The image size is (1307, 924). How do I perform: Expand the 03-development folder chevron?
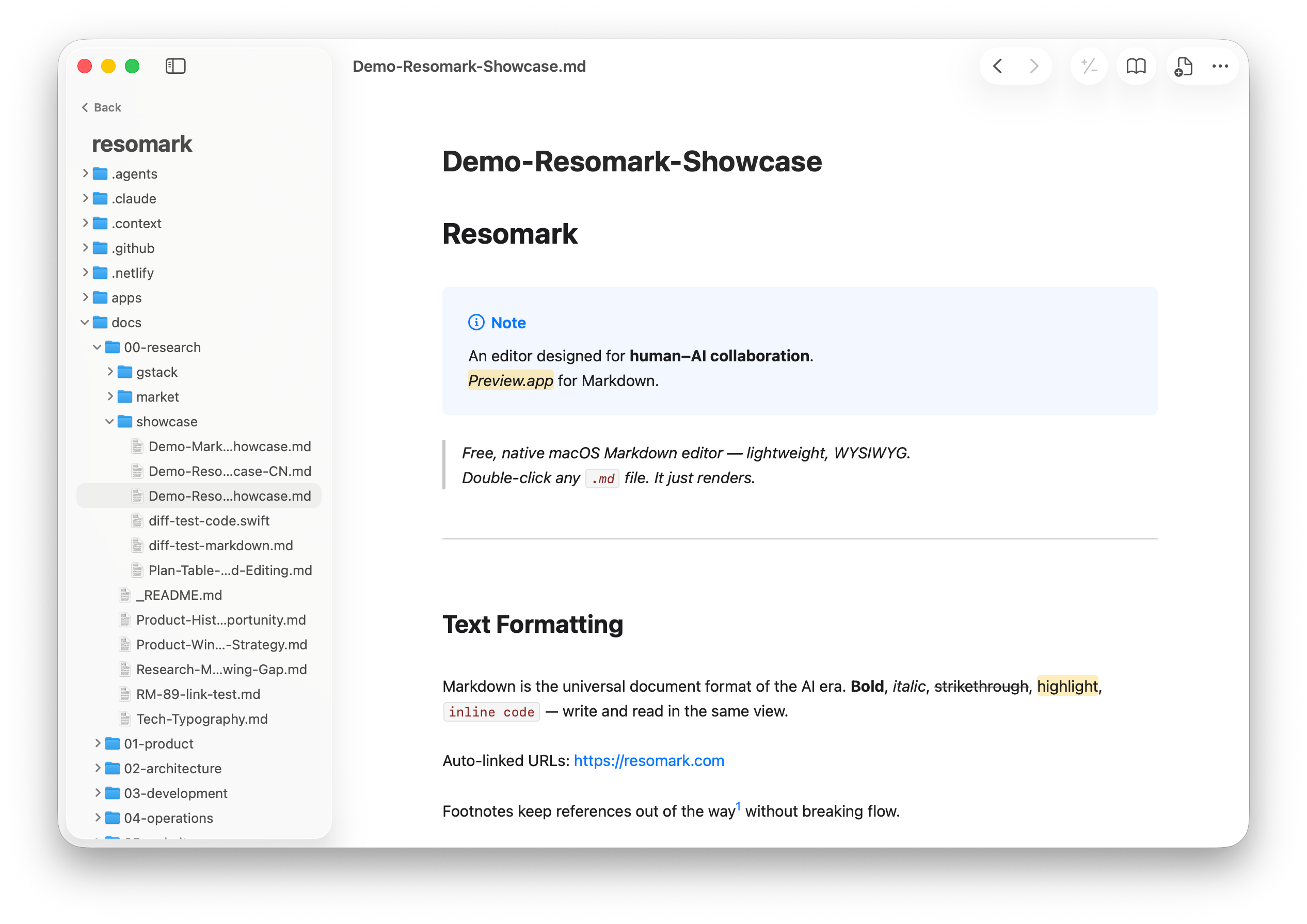98,792
